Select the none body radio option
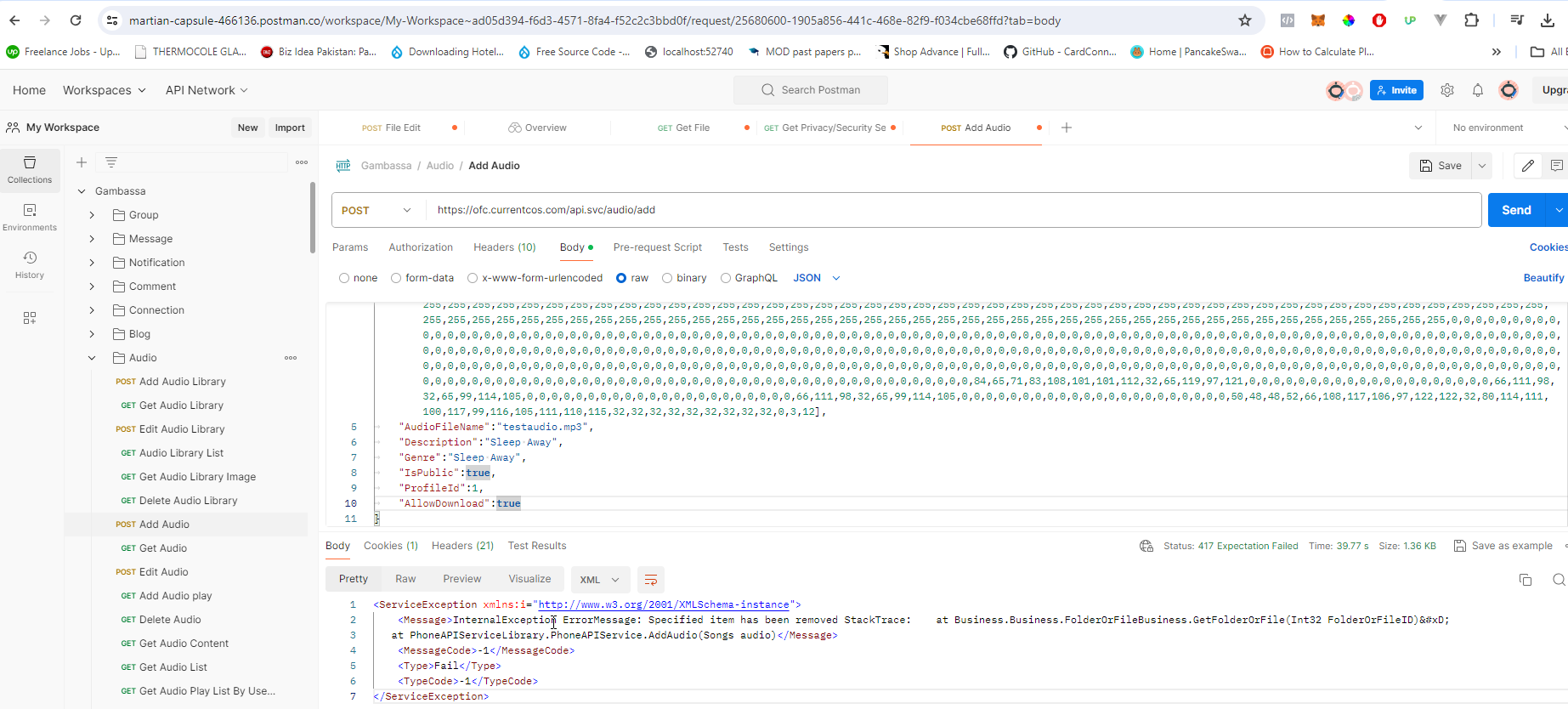 (344, 278)
